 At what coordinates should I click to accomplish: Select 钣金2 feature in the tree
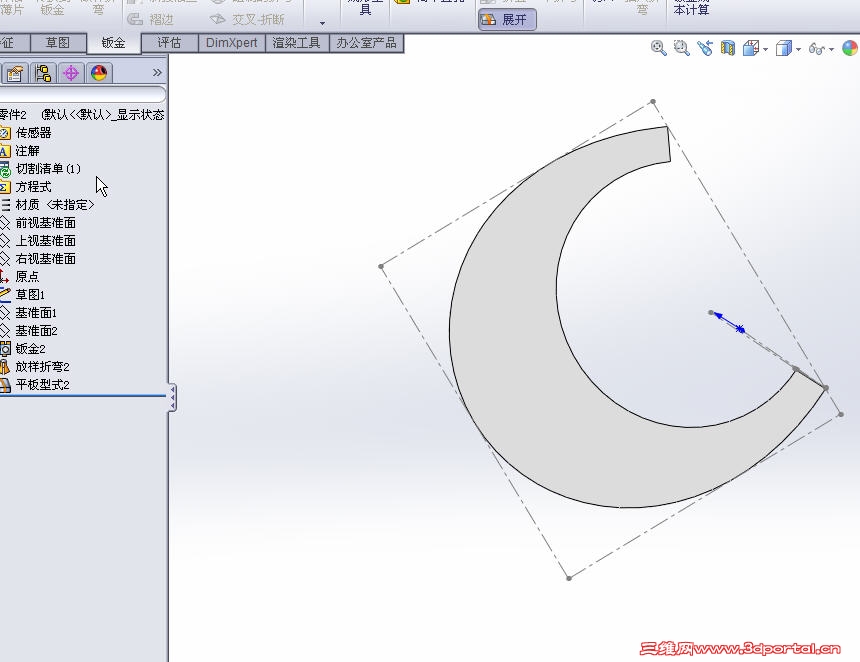click(30, 349)
